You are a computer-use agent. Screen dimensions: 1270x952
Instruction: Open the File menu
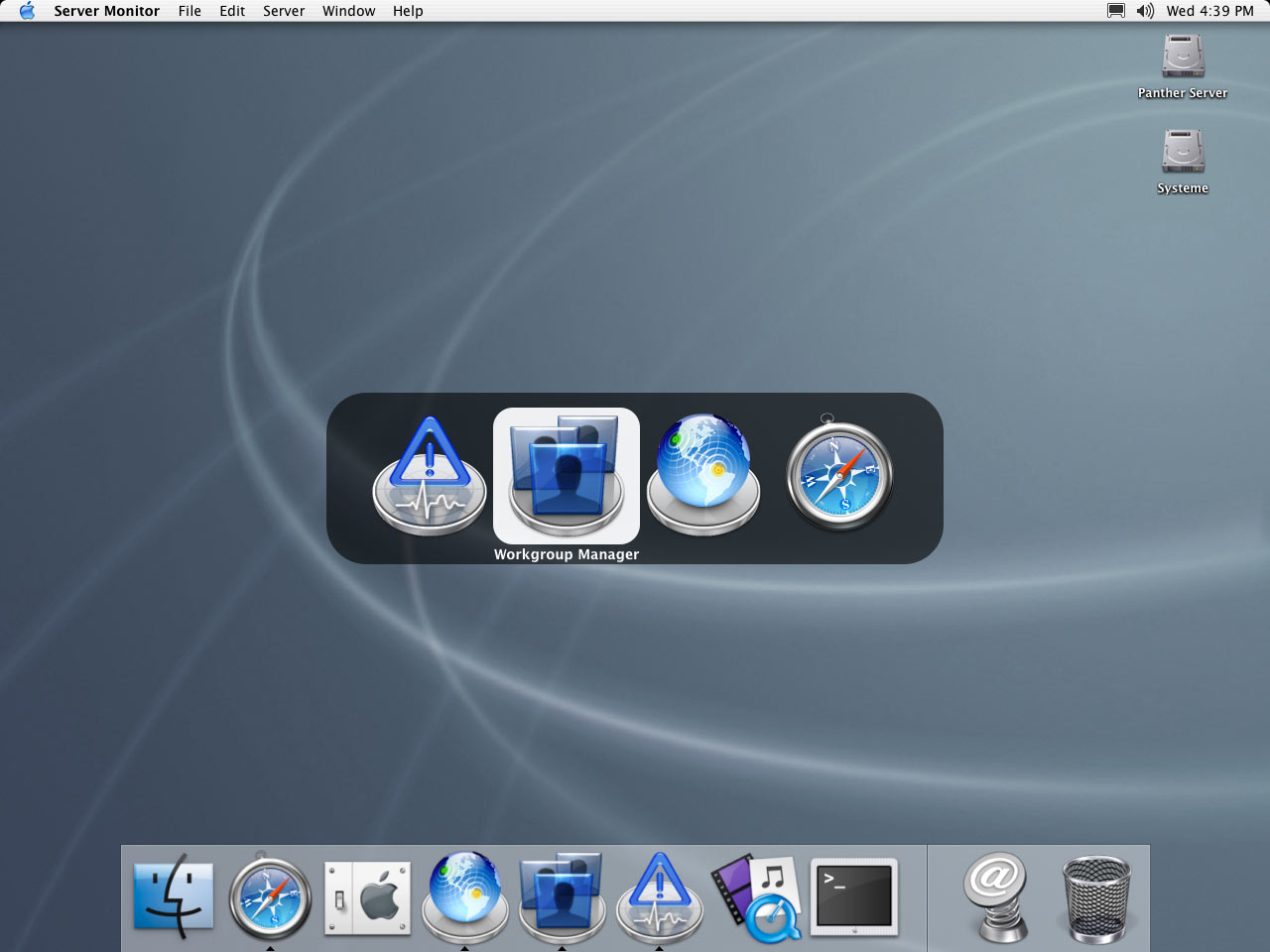[x=190, y=11]
